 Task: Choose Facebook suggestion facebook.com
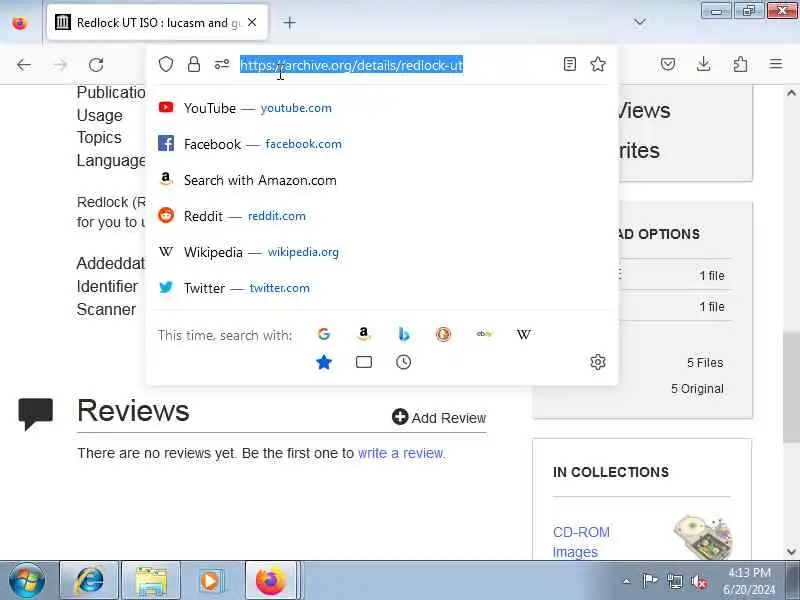coord(382,144)
